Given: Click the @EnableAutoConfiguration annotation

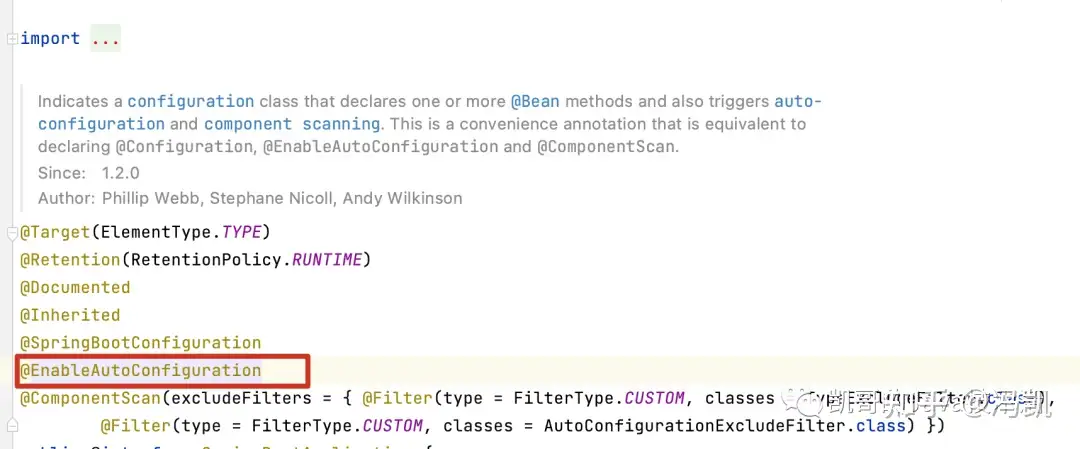Looking at the screenshot, I should [141, 370].
